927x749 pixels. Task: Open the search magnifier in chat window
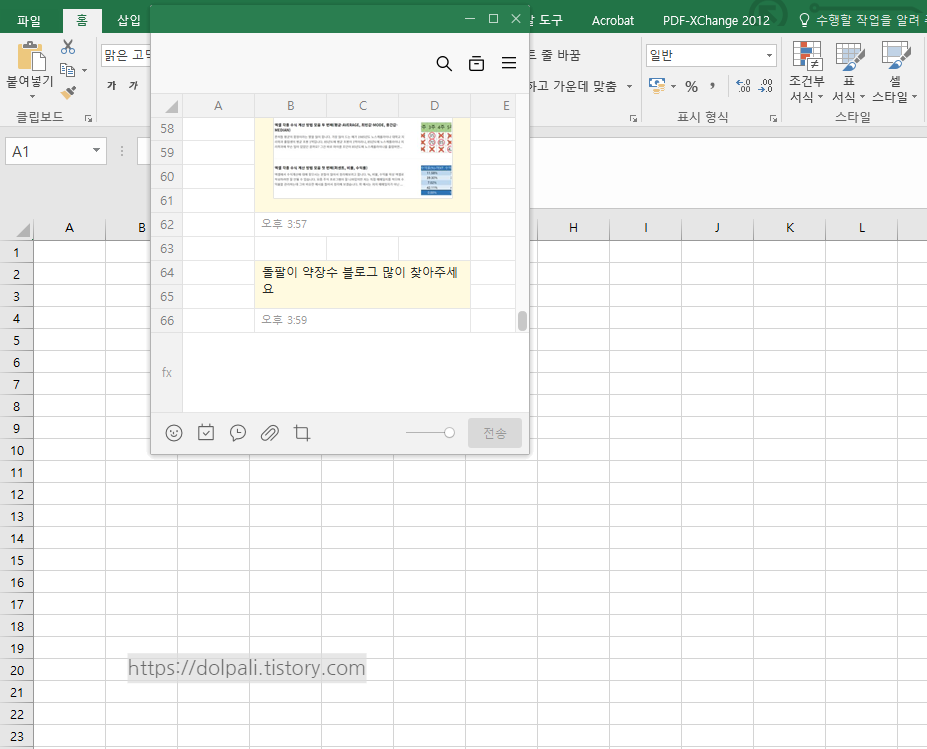point(444,63)
